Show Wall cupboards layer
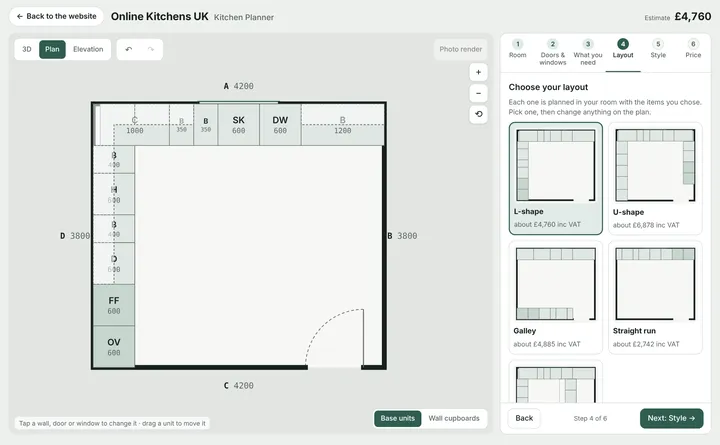Screen dimensions: 720x445 point(454,418)
